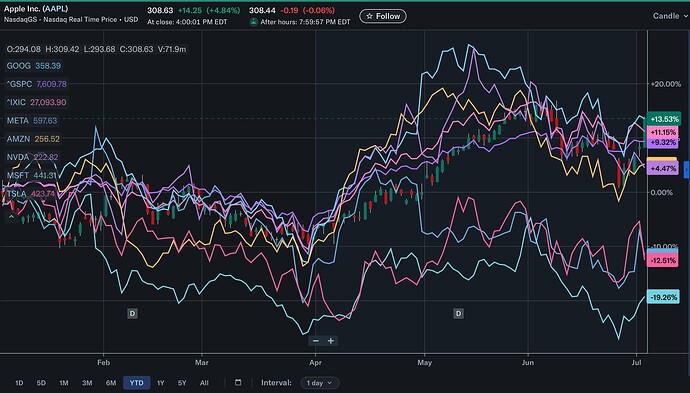690x393 pixels.
Task: Click the ^IXIC 27,093.90 legend entry
Action: pos(36,103)
